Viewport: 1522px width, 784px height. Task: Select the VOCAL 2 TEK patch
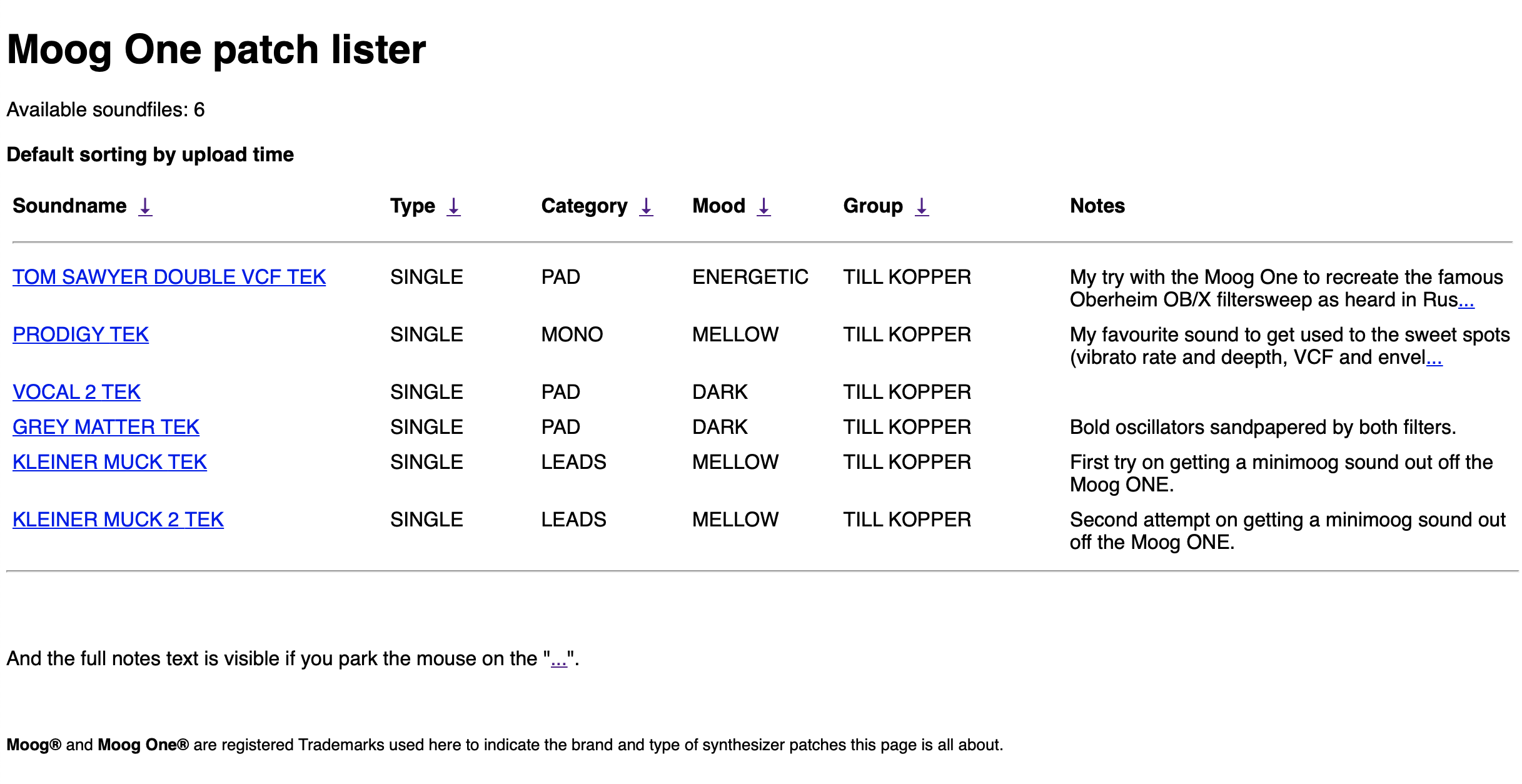pos(76,392)
